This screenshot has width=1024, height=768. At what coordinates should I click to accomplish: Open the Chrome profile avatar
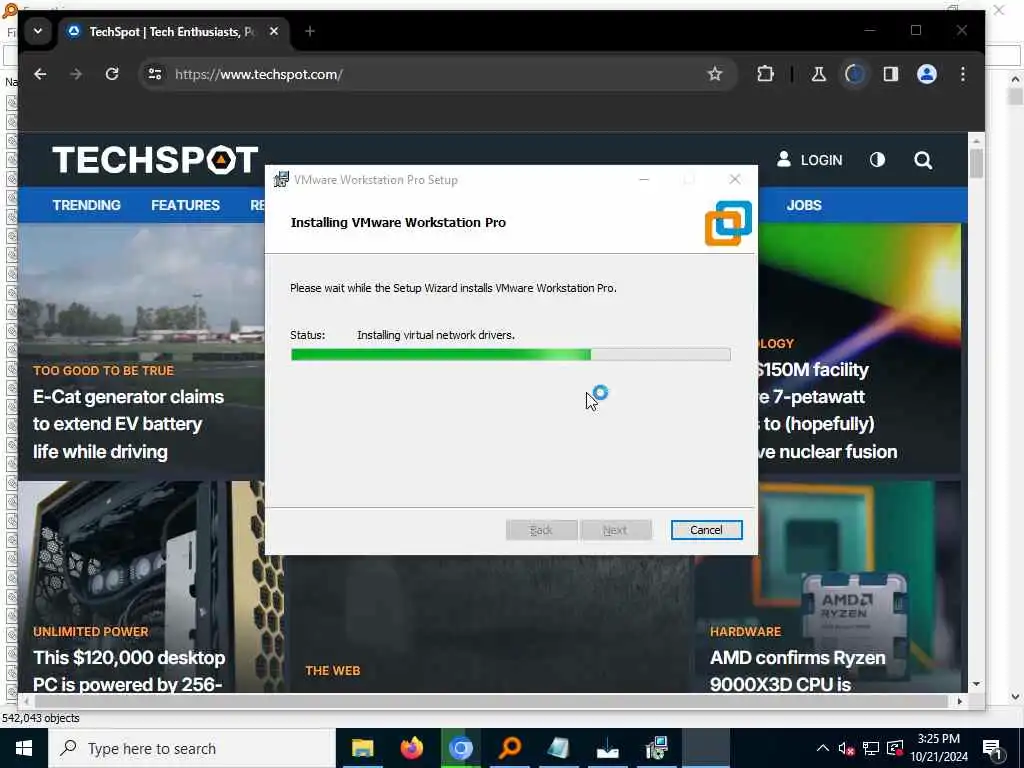(927, 74)
